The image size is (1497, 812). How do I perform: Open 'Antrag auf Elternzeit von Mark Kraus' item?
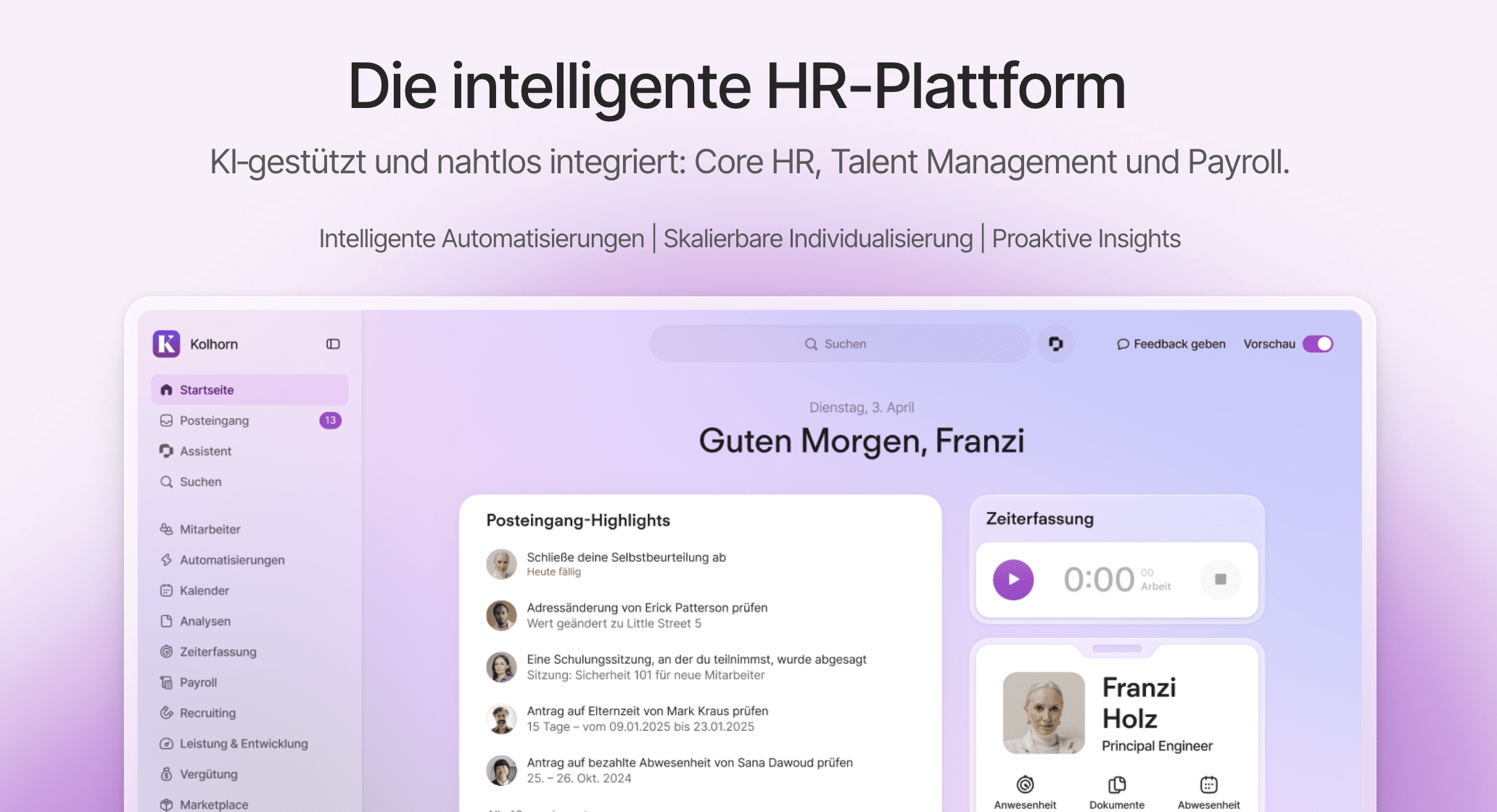(x=700, y=718)
